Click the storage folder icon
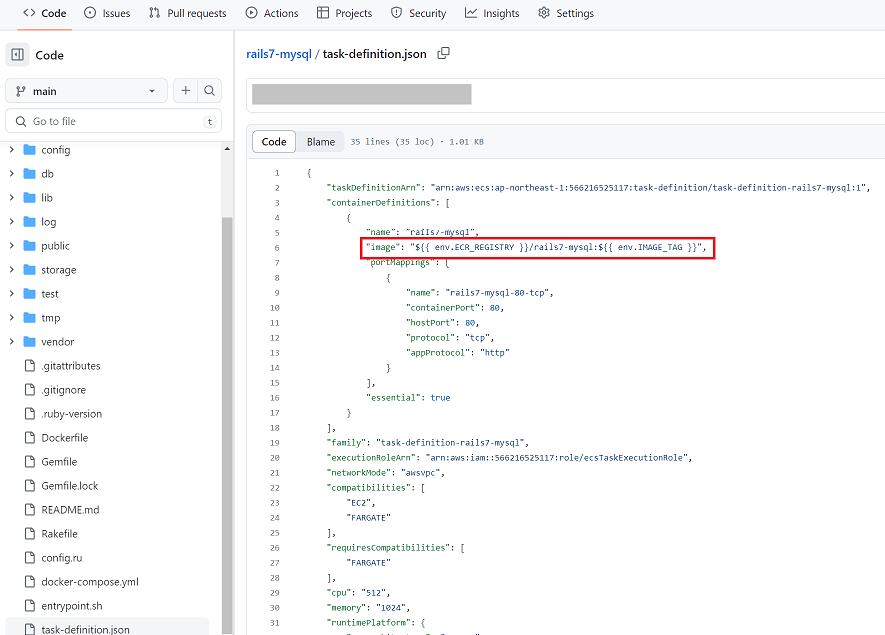885x635 pixels. click(29, 270)
